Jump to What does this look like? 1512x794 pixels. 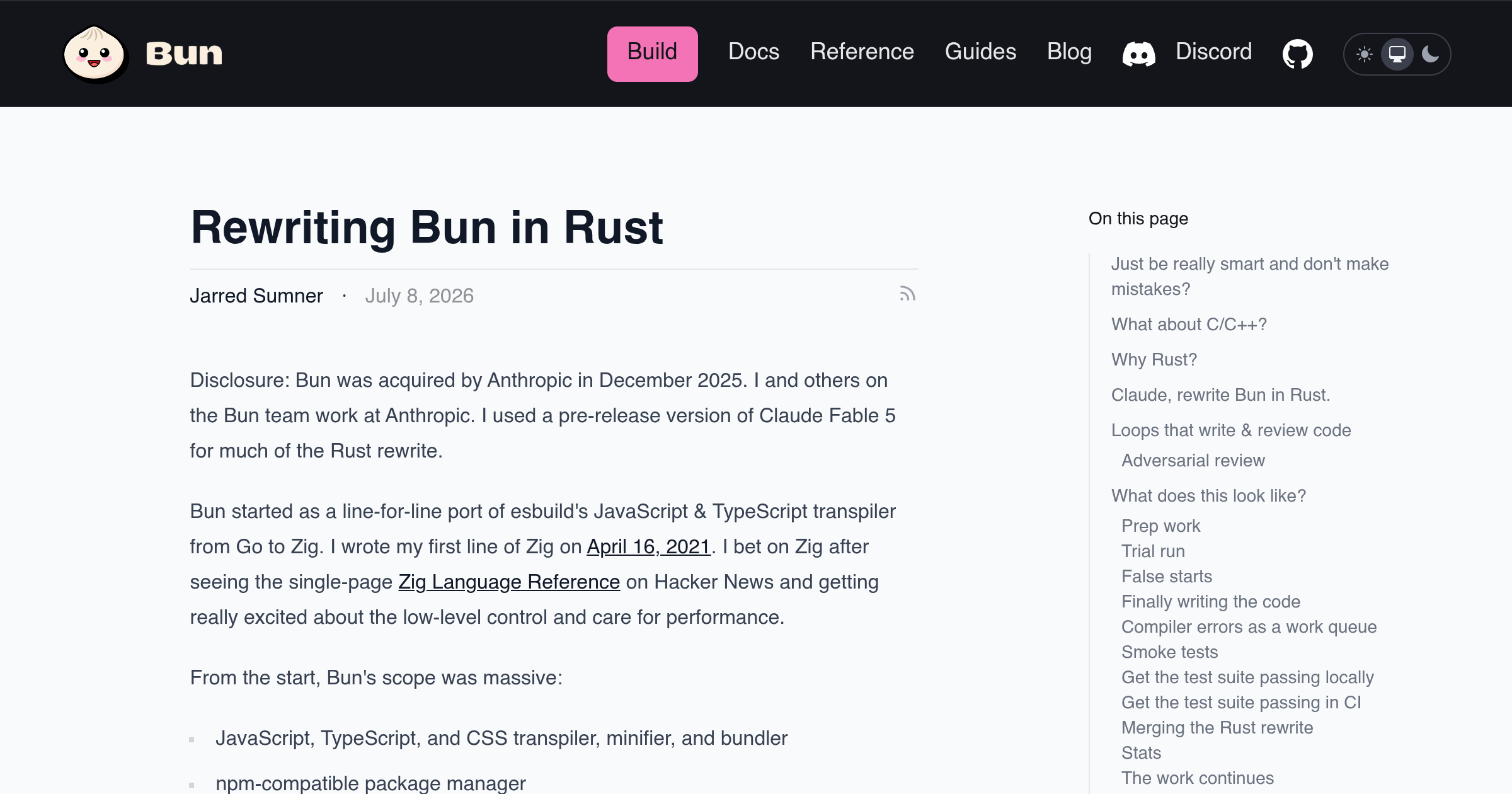(x=1208, y=495)
